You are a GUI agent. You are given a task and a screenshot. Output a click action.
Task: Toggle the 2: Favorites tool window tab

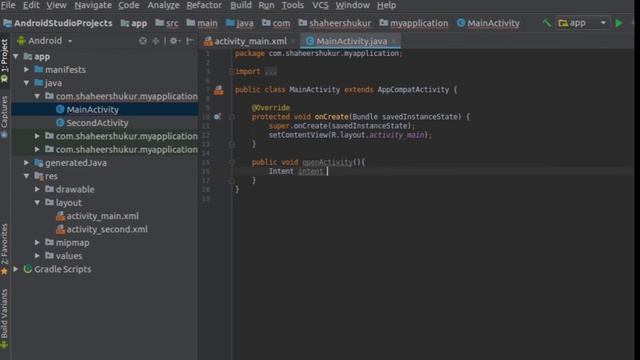point(4,249)
